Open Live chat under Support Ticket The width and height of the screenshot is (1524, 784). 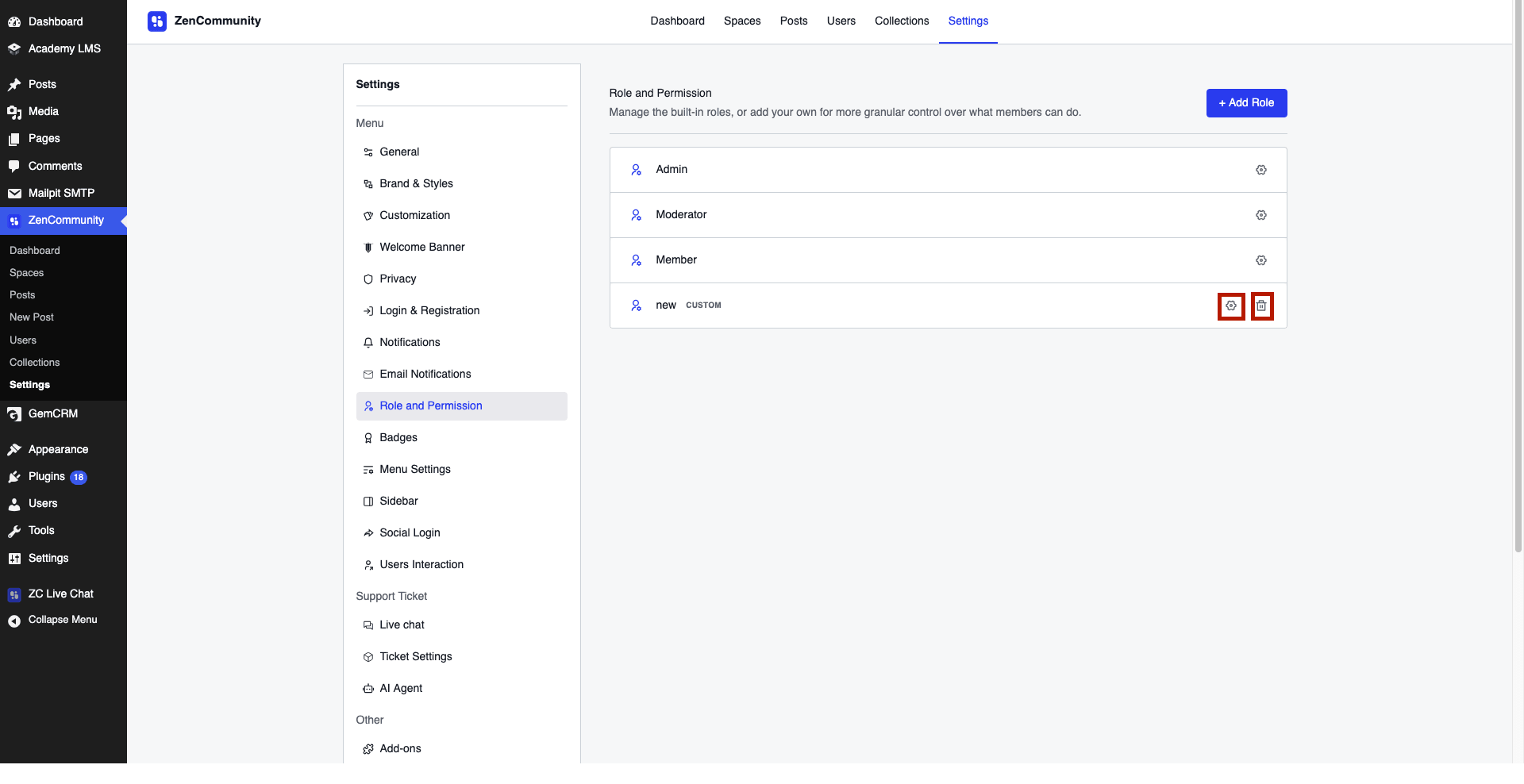click(x=462, y=625)
